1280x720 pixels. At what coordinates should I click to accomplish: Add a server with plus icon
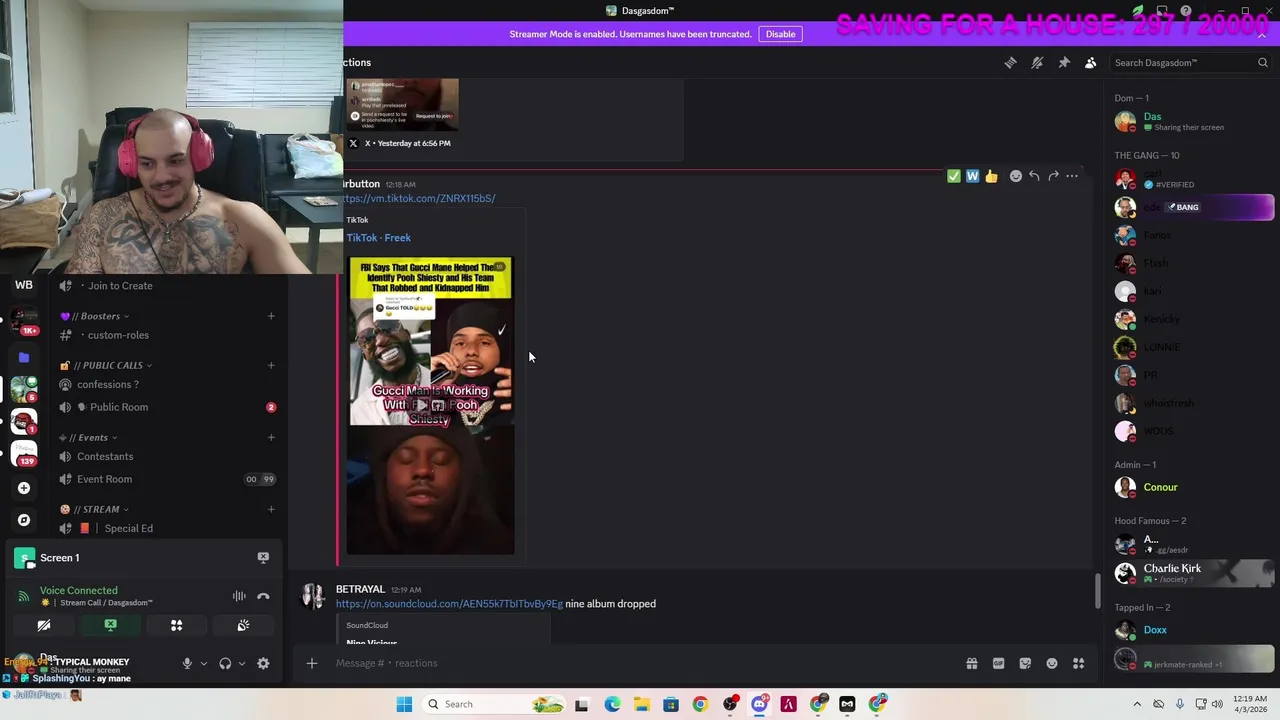click(x=24, y=488)
